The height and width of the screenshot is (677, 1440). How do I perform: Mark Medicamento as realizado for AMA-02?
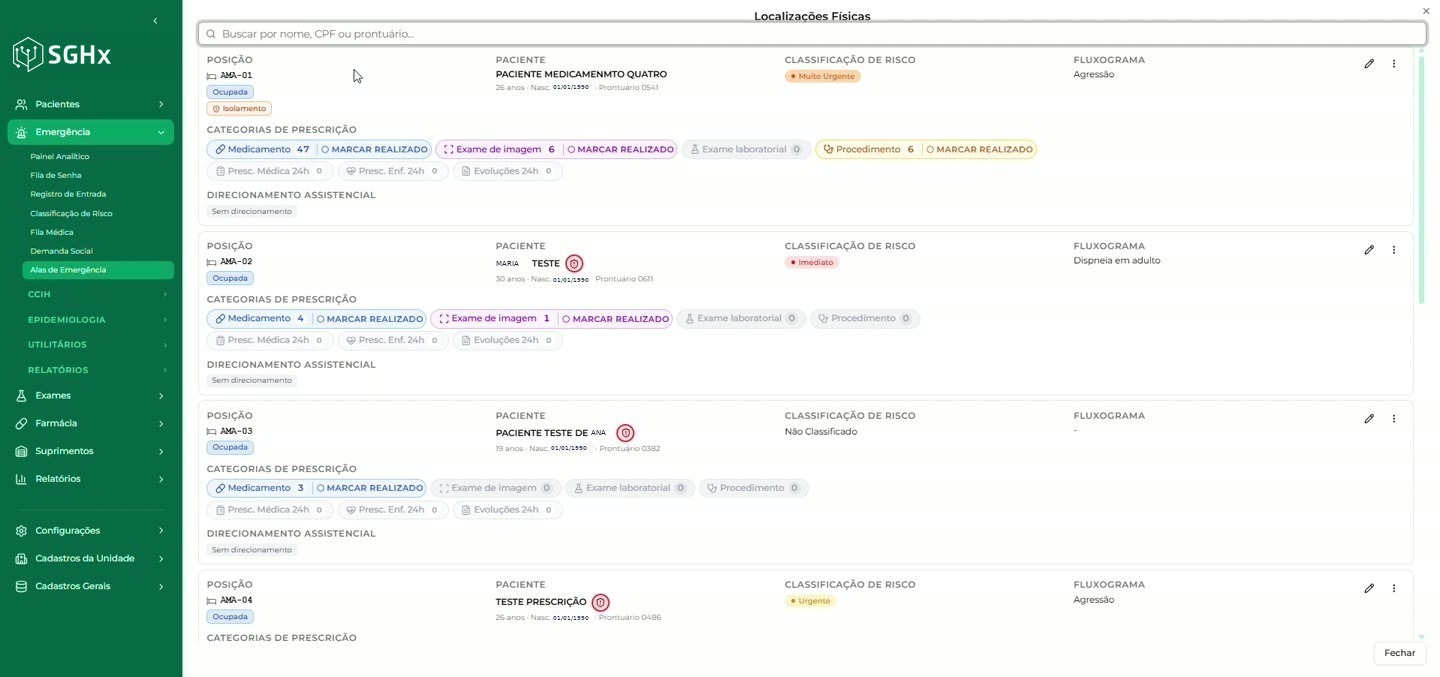370,319
